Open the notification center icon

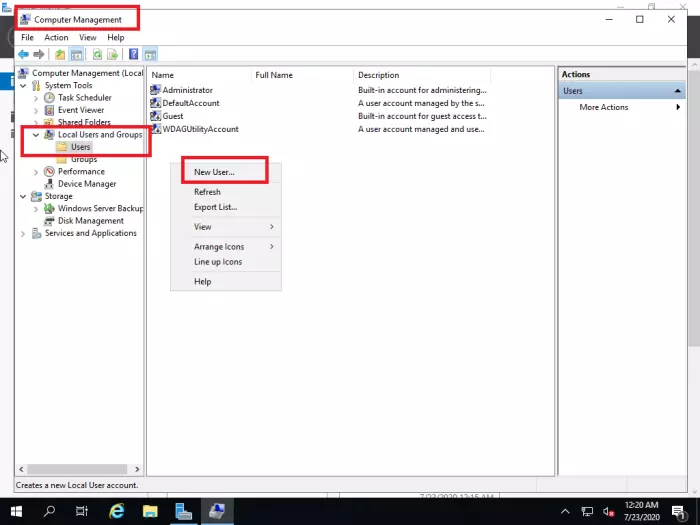pos(678,512)
